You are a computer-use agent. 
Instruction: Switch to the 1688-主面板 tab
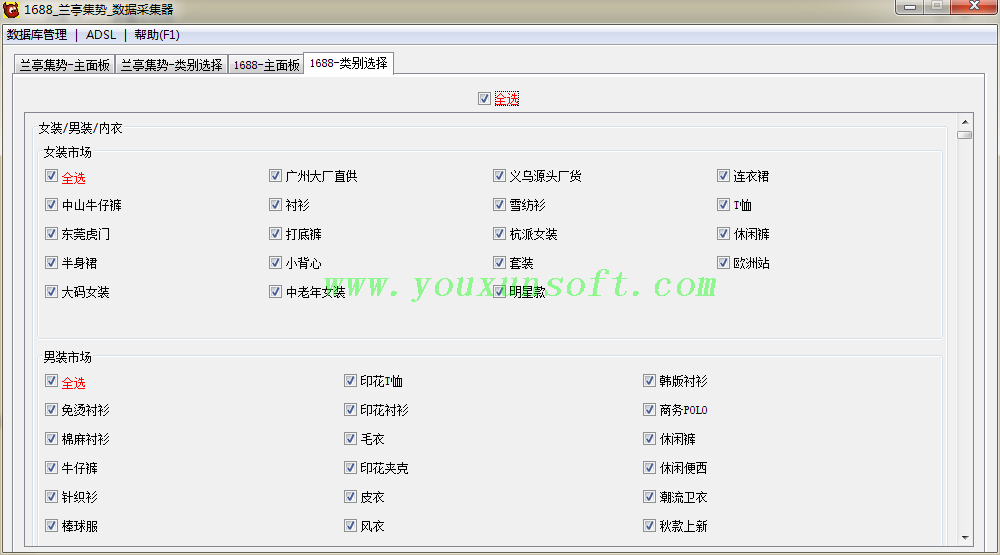266,65
